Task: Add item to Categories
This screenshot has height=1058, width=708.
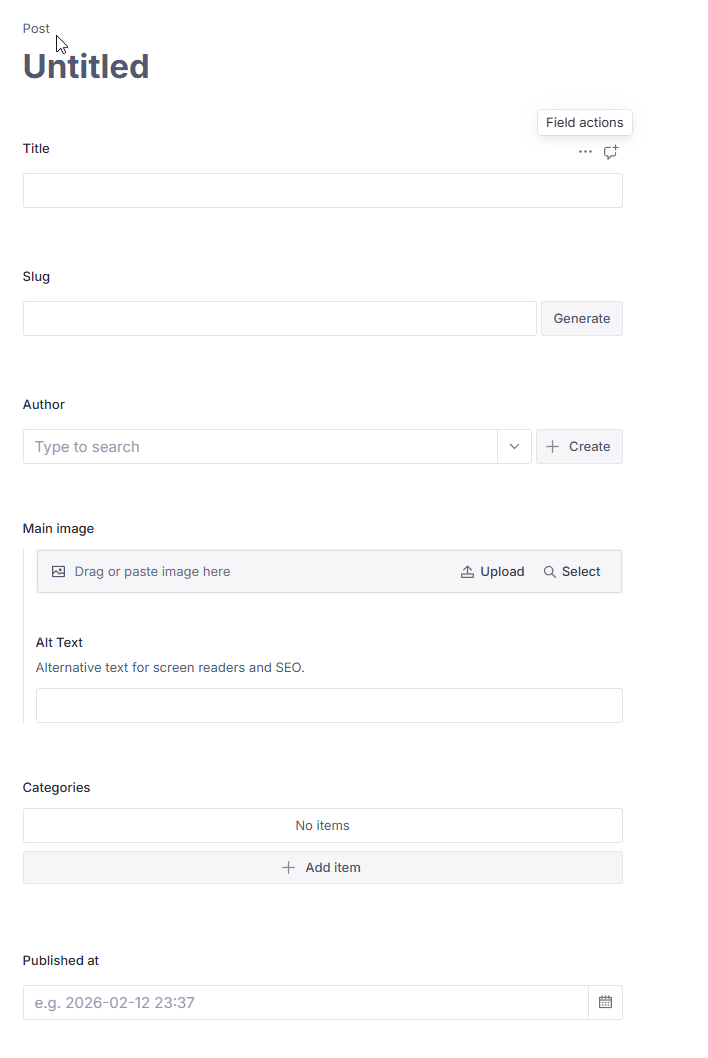Action: [322, 868]
